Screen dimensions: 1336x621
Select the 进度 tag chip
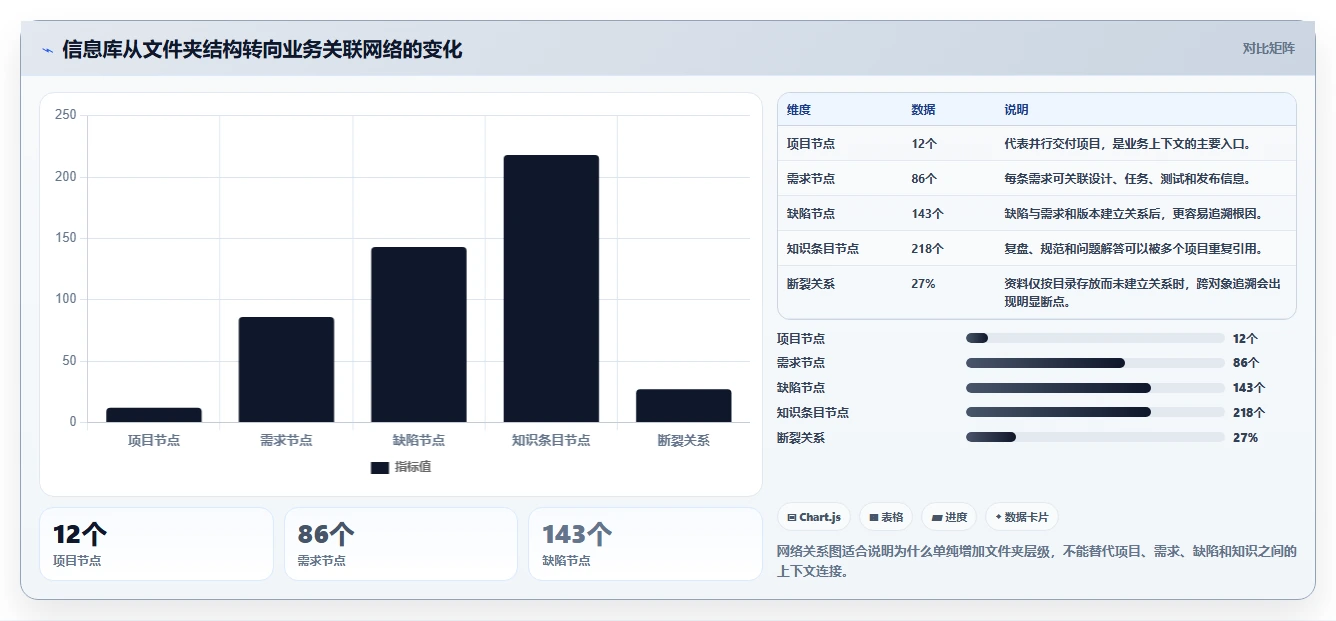pyautogui.click(x=949, y=517)
